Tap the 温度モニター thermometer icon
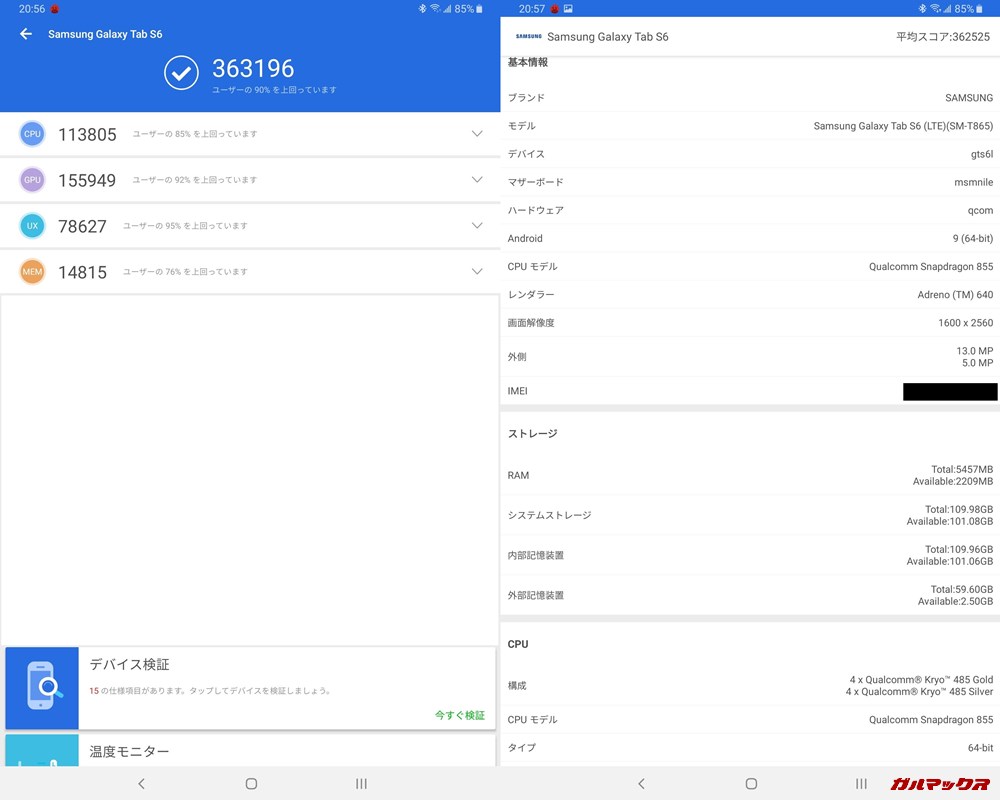 tap(40, 757)
